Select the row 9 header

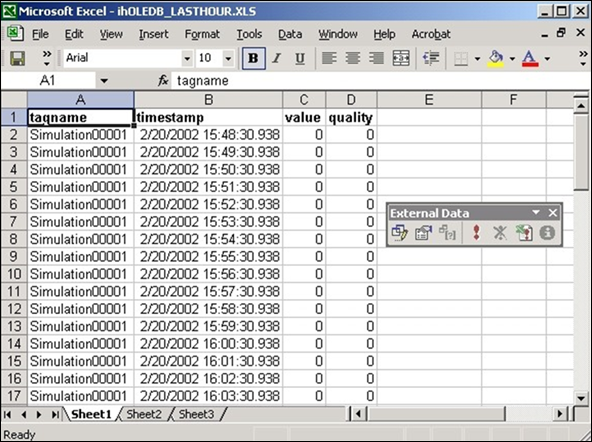pos(14,257)
